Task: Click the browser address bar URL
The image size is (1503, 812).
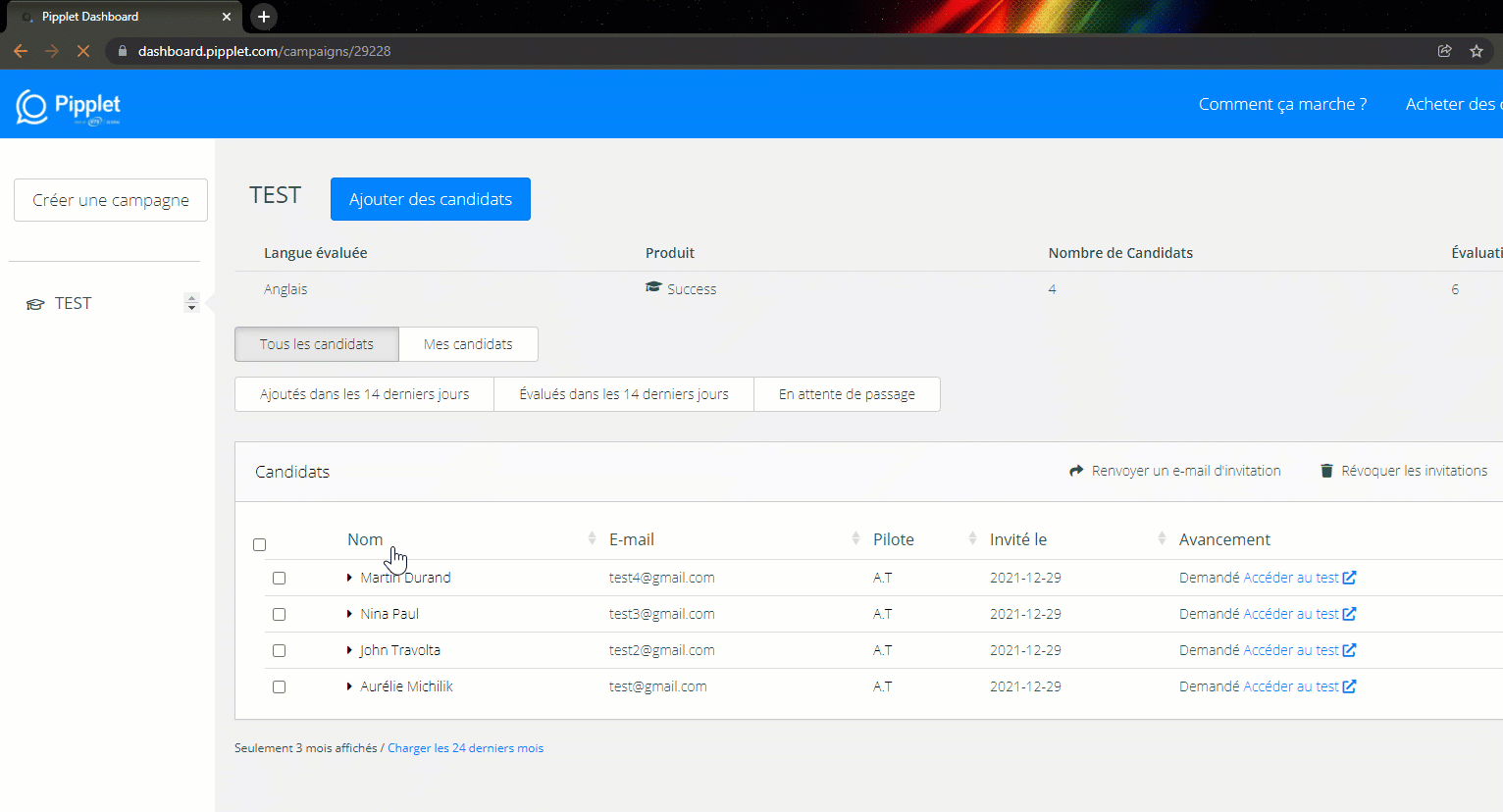Action: pyautogui.click(x=265, y=51)
